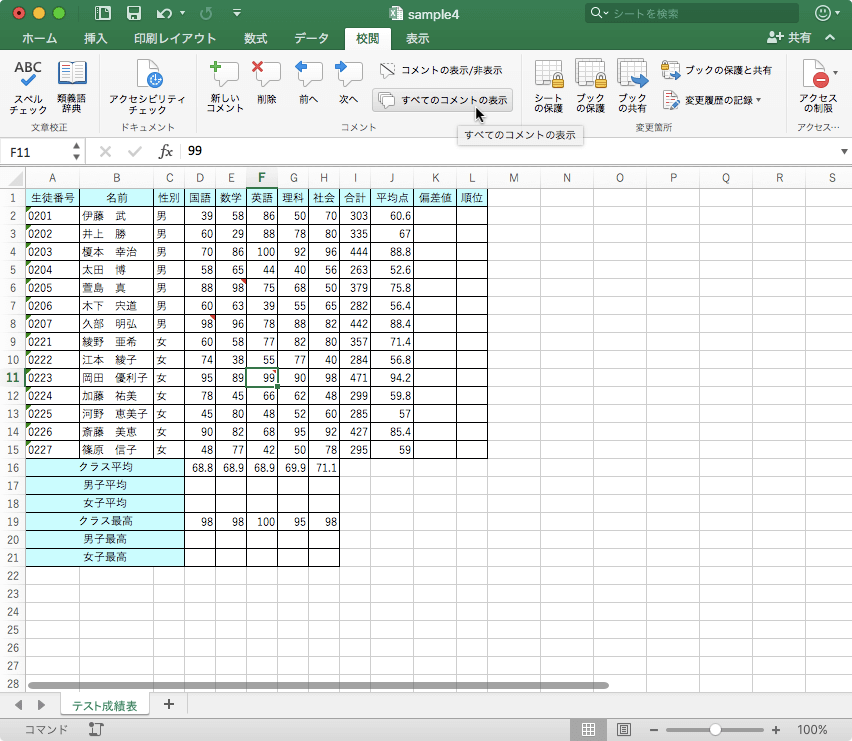
Task: Select column F header
Action: 262,178
